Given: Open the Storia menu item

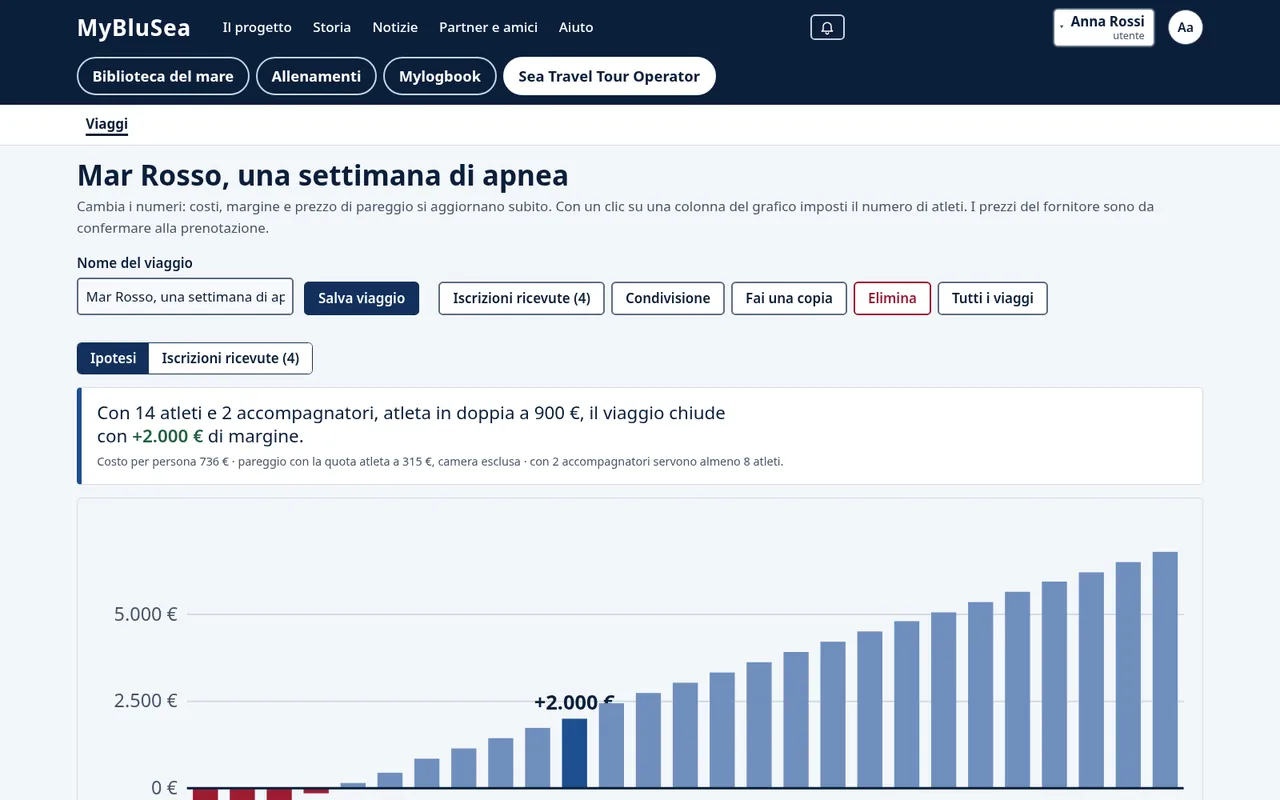Looking at the screenshot, I should (332, 27).
